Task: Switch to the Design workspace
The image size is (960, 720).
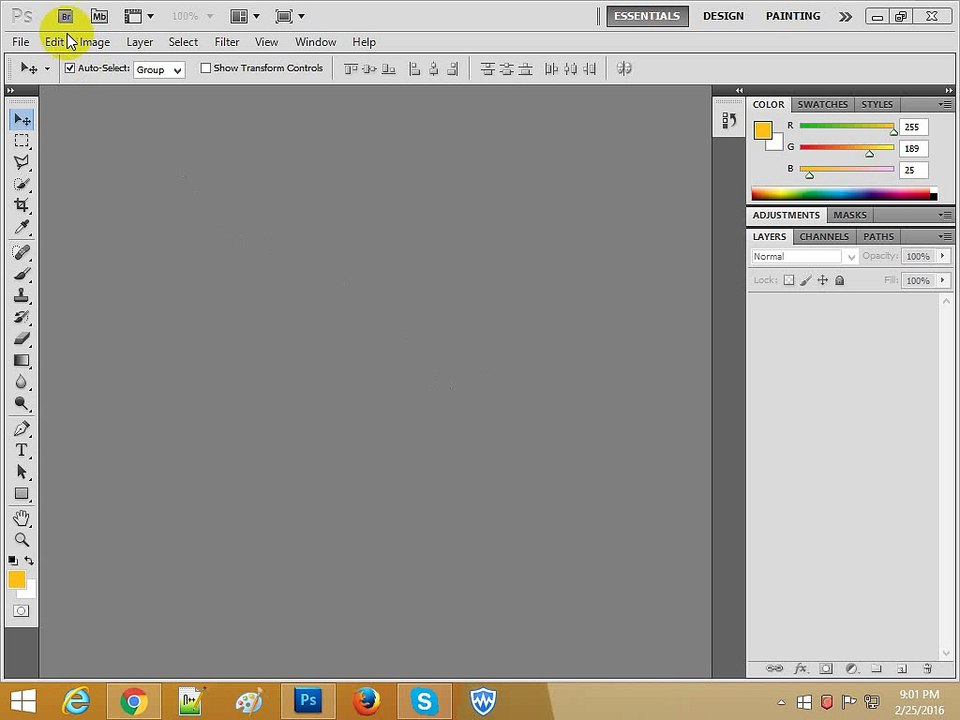Action: coord(723,16)
